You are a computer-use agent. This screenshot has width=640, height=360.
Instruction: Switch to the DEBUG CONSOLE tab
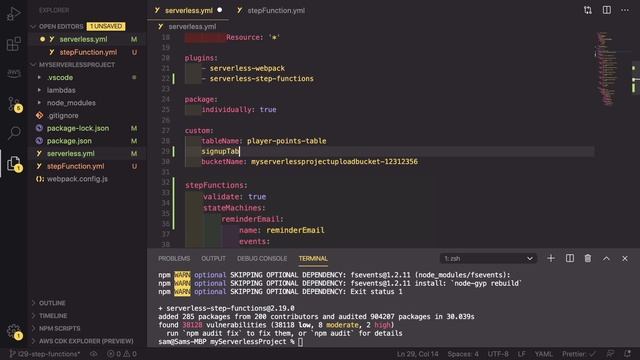262,258
